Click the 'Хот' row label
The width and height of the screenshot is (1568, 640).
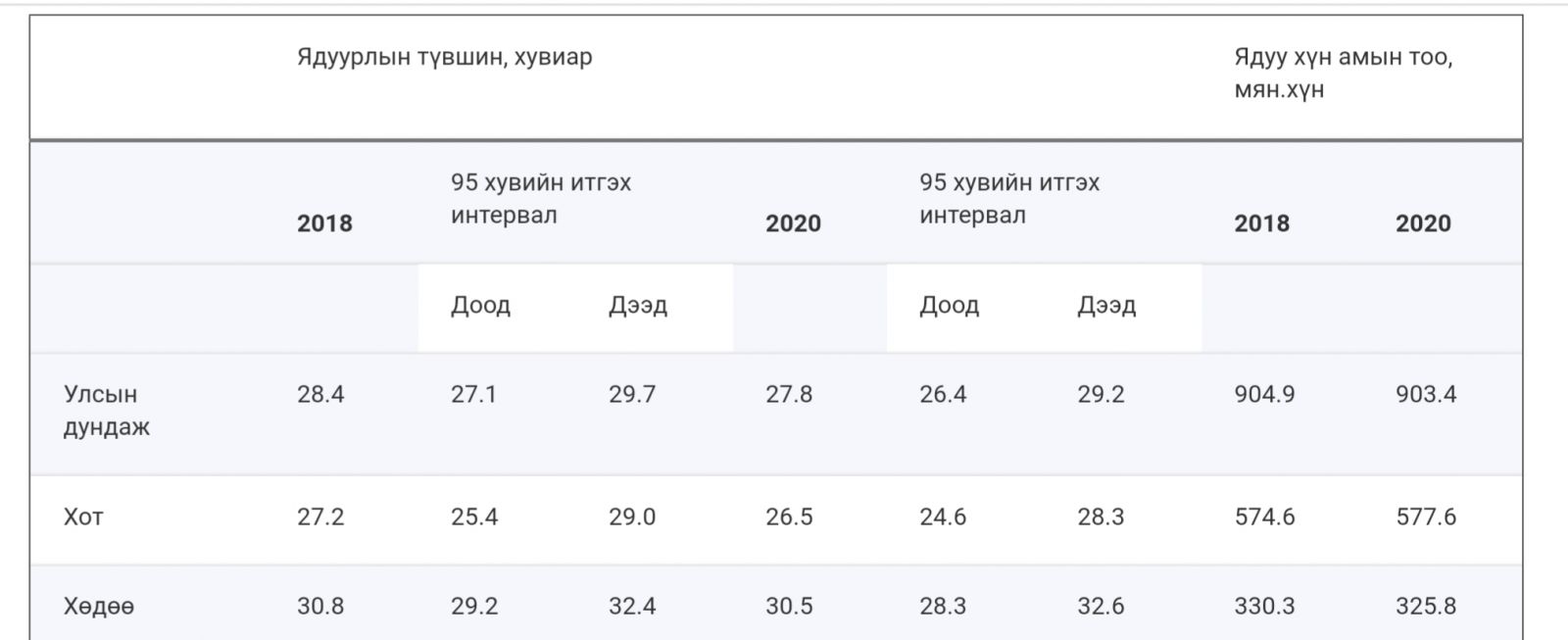pyautogui.click(x=83, y=517)
